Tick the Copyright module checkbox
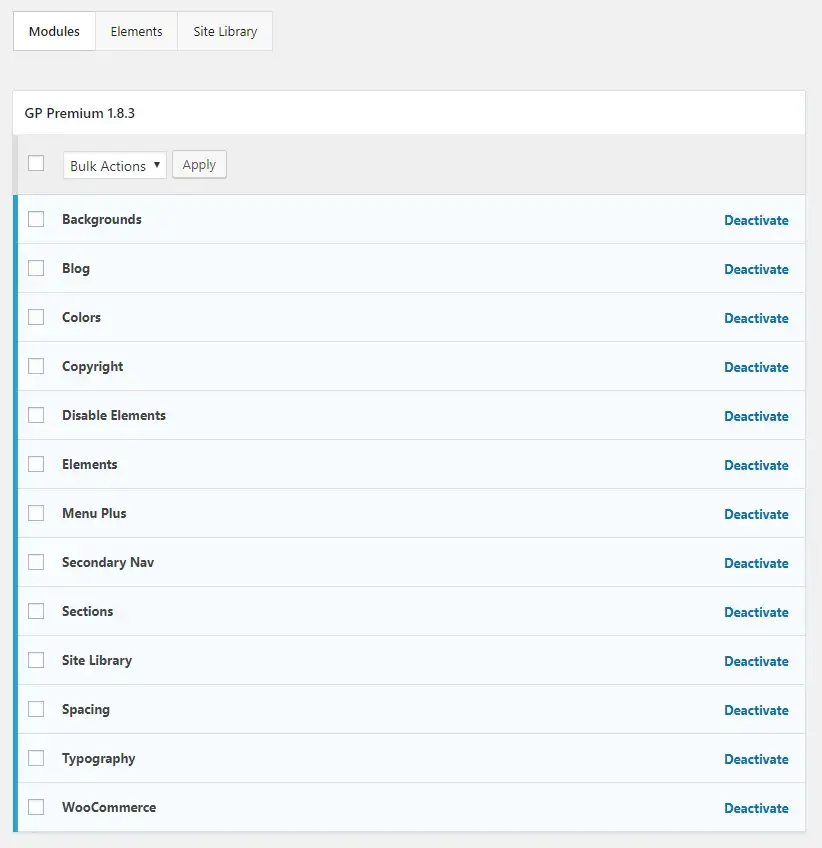Viewport: 822px width, 848px height. [x=36, y=366]
